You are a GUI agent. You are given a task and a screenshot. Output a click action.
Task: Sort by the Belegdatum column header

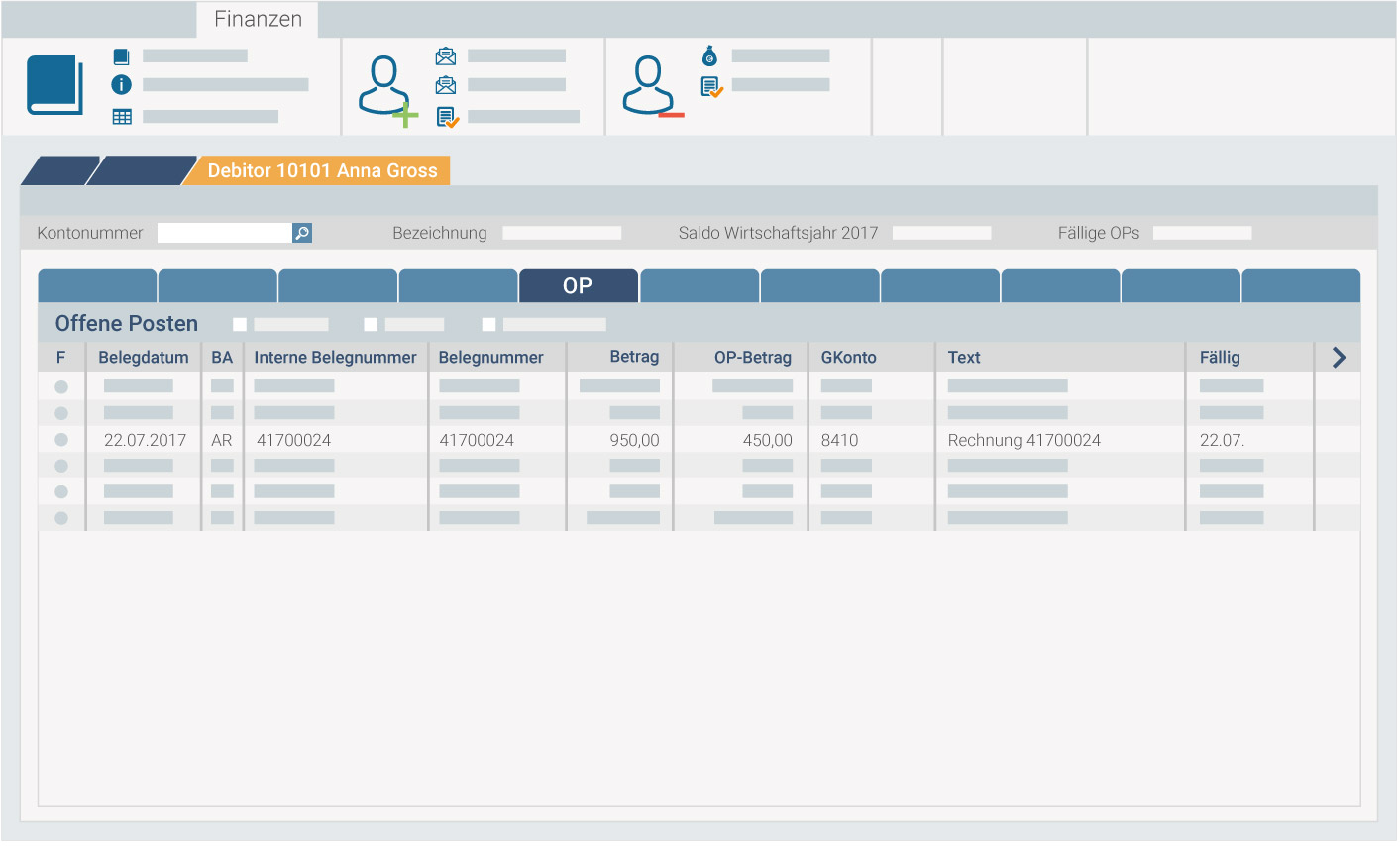[x=144, y=358]
